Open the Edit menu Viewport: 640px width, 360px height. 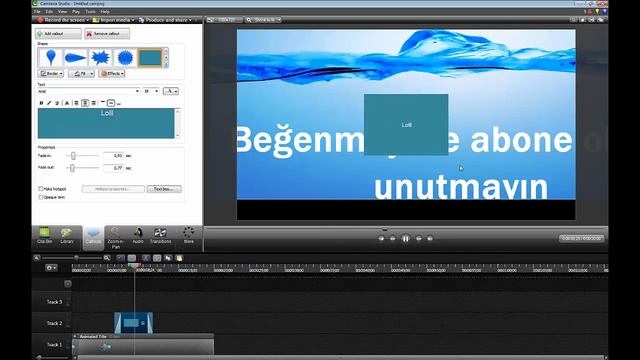(49, 12)
